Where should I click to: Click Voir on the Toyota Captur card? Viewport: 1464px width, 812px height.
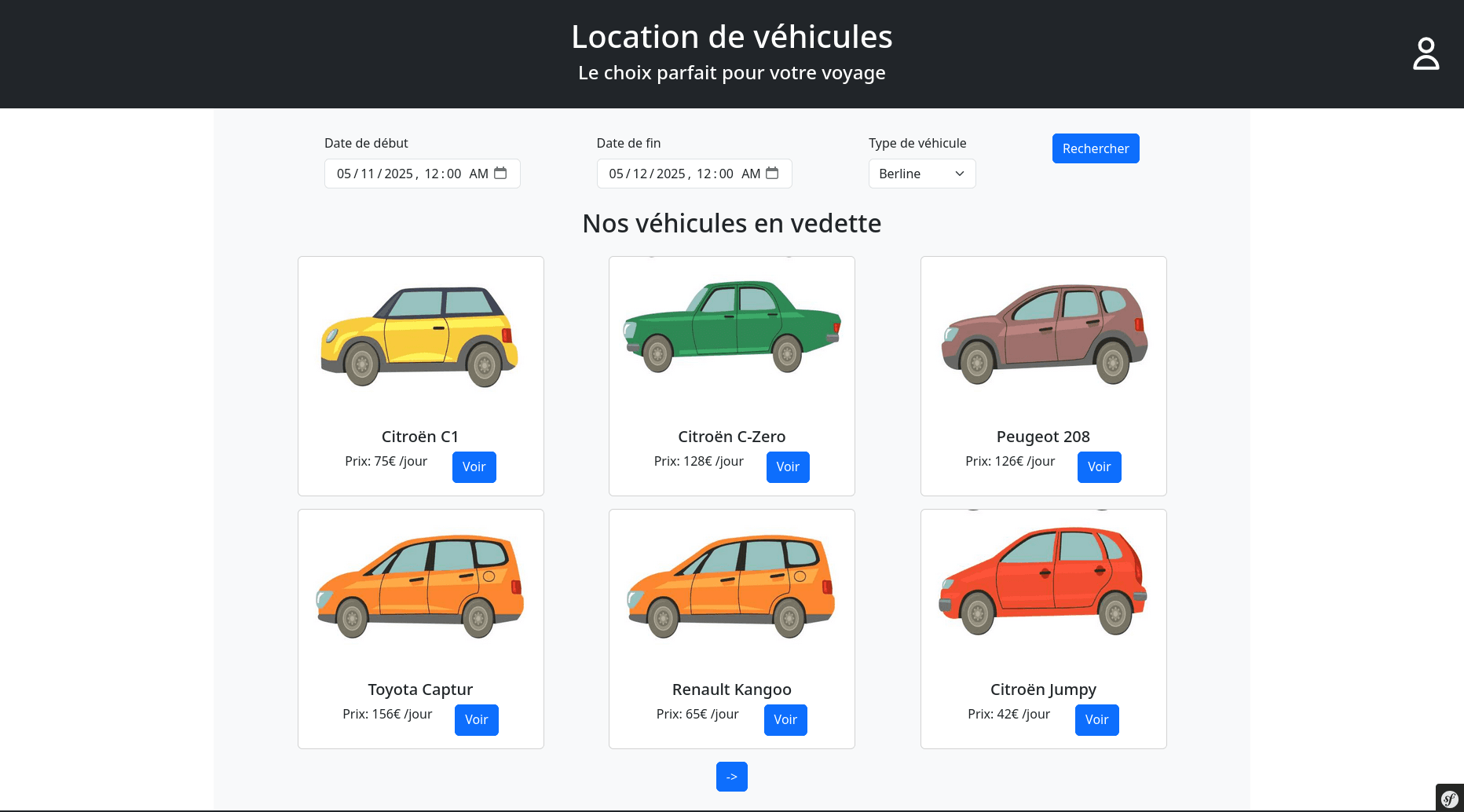(x=476, y=719)
